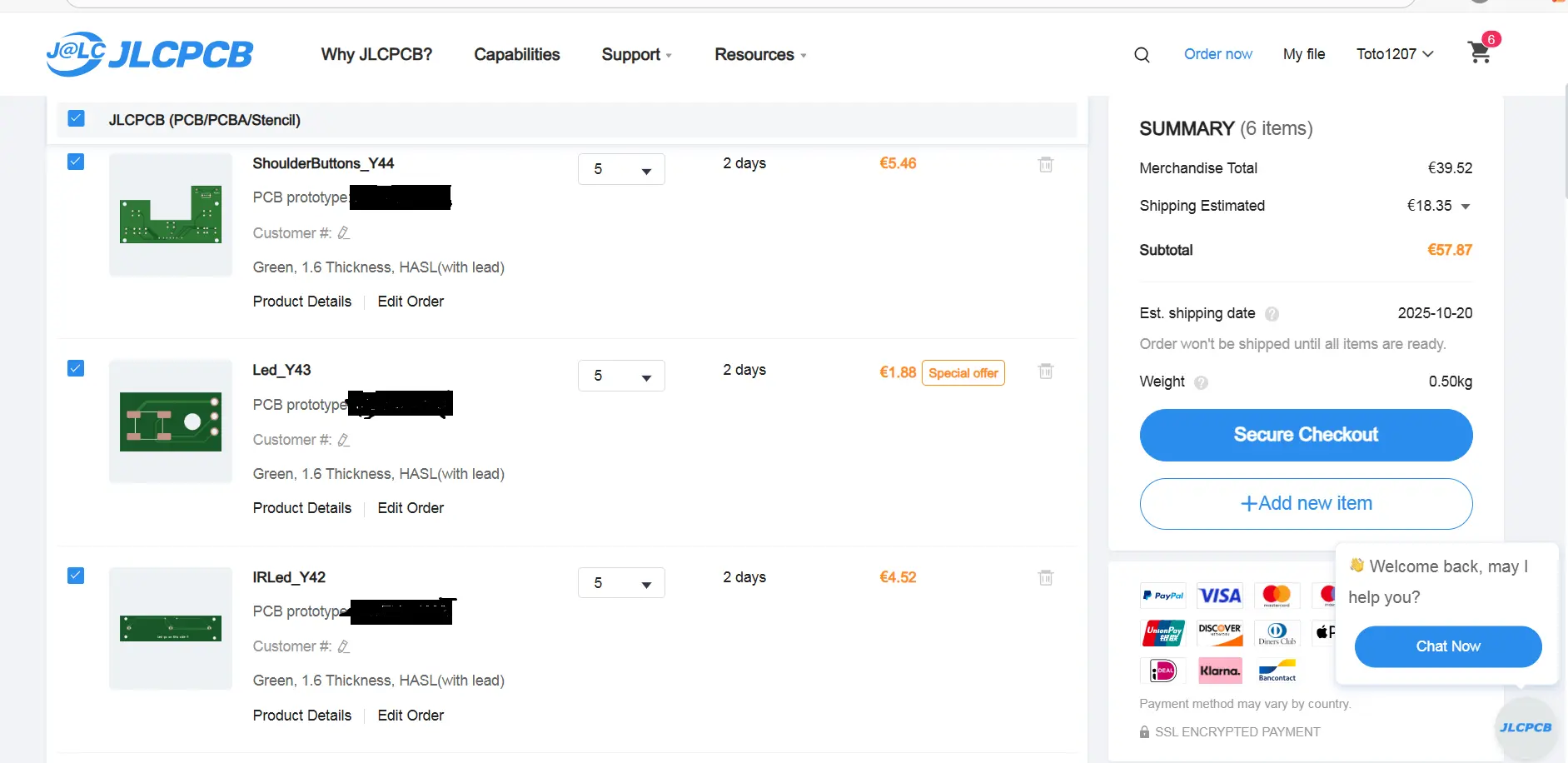Click the JLCPCB logo
Viewport: 1568px width, 763px height.
click(x=150, y=54)
